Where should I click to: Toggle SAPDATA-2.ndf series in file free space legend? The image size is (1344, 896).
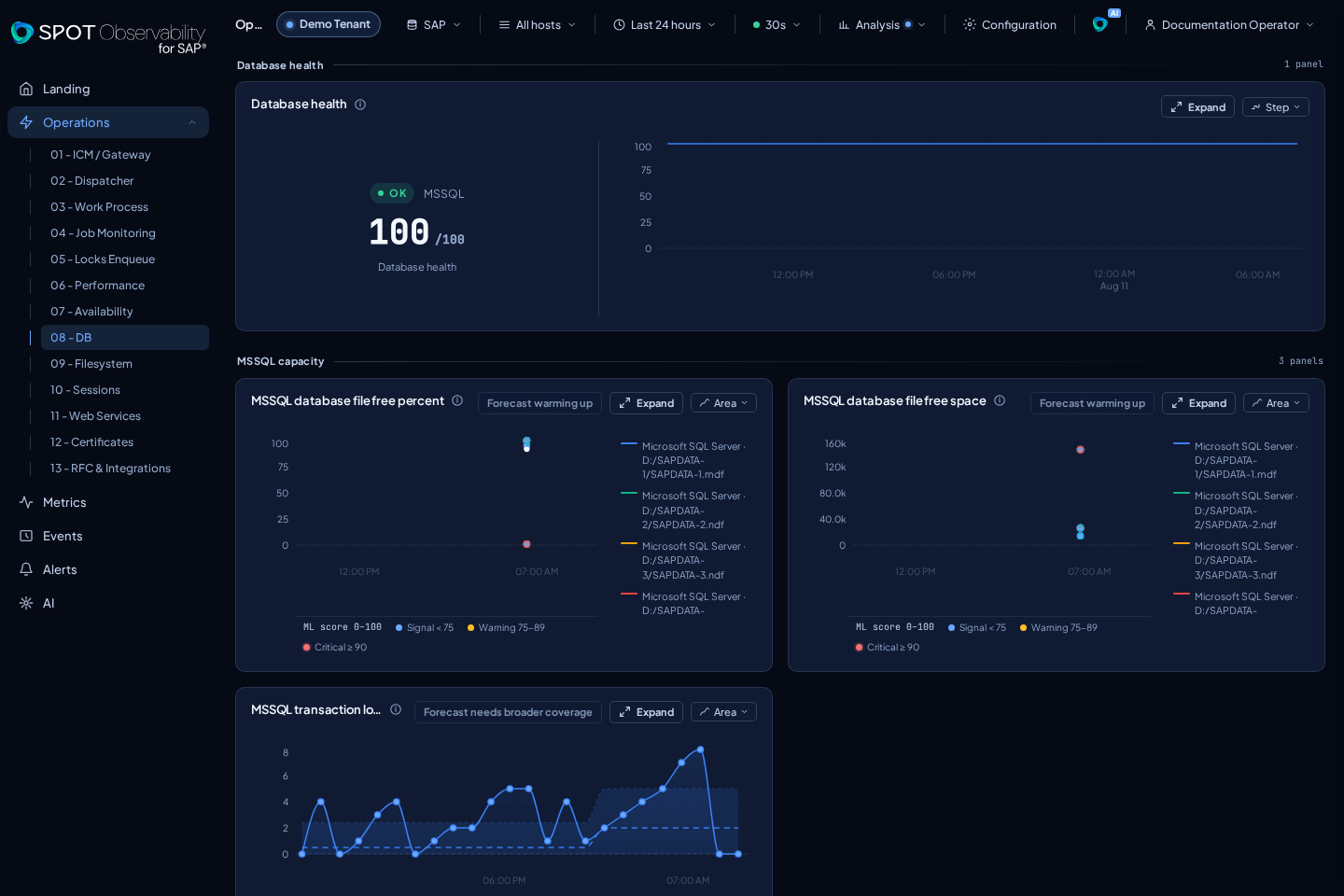pos(1237,511)
